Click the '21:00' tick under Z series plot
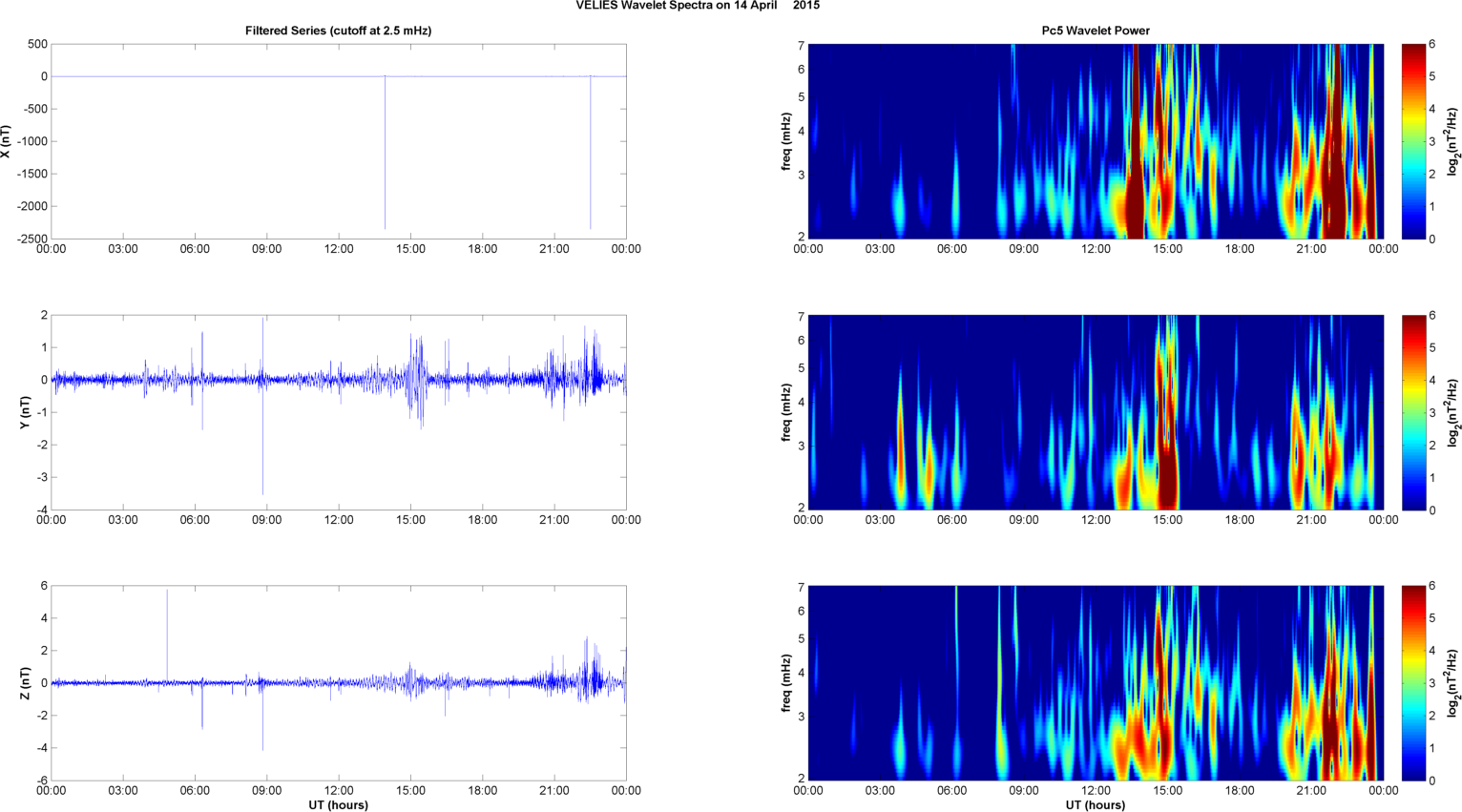The image size is (1462, 812). pyautogui.click(x=554, y=790)
